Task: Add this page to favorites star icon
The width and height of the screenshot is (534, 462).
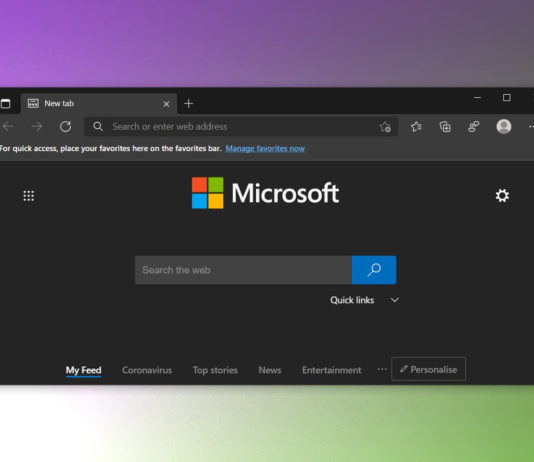Action: click(x=385, y=127)
